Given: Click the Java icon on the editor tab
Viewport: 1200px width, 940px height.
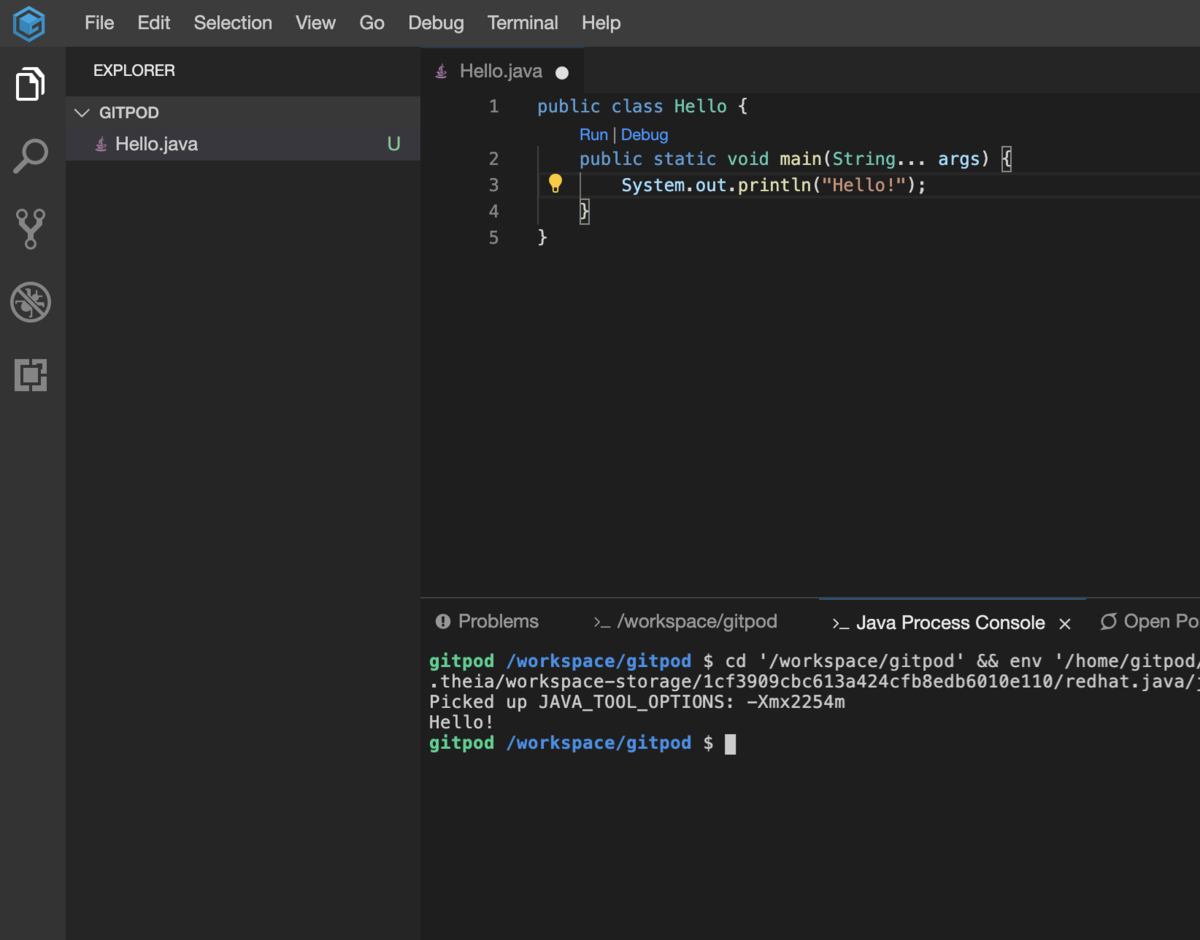Looking at the screenshot, I should 442,71.
